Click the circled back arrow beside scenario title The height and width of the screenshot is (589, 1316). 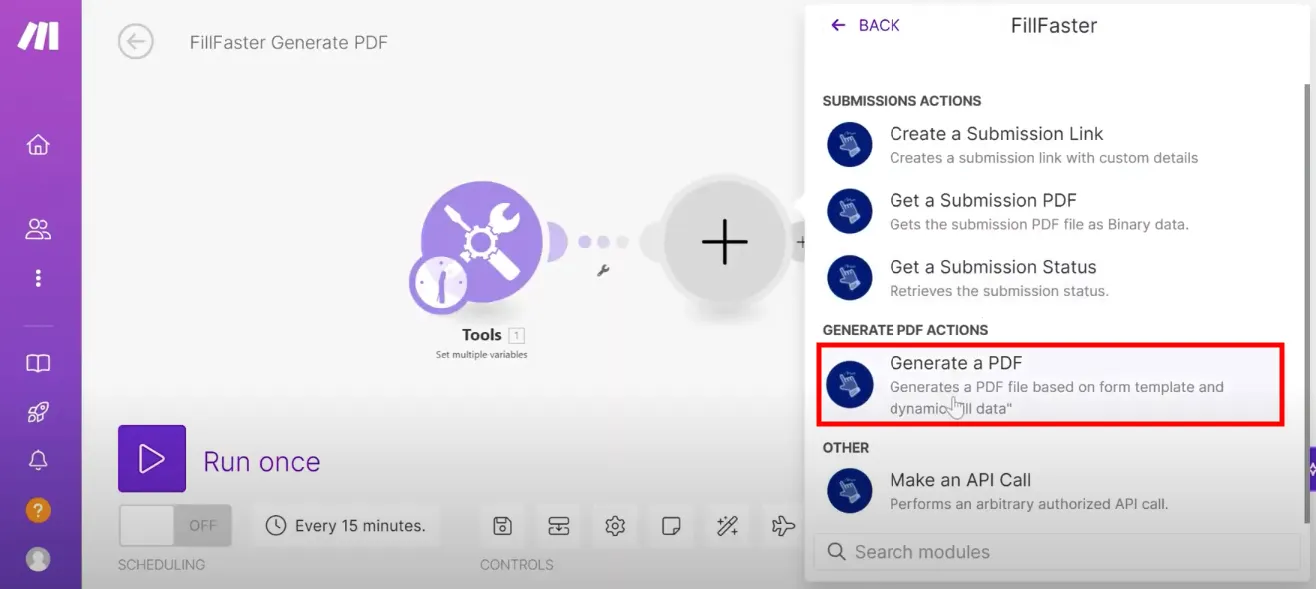136,42
